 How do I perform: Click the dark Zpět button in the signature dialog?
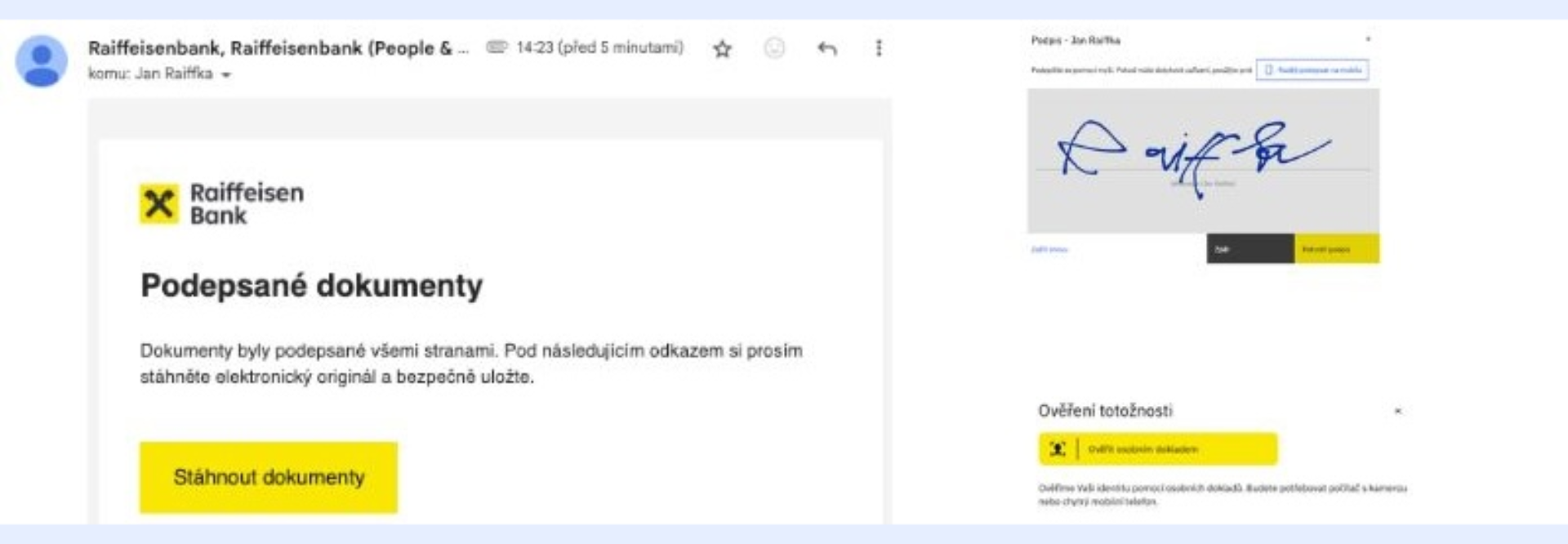(1250, 249)
